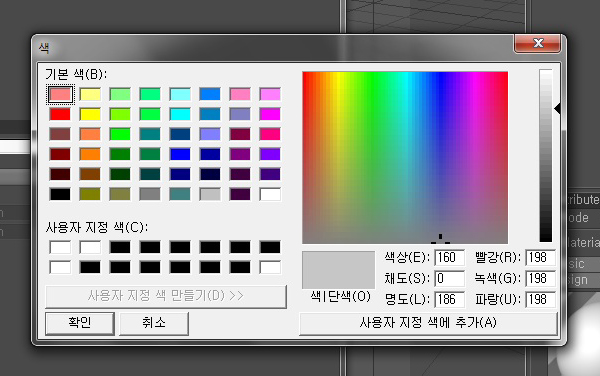Select the teal swatch in third row
Screen dimensions: 600x376
point(150,134)
